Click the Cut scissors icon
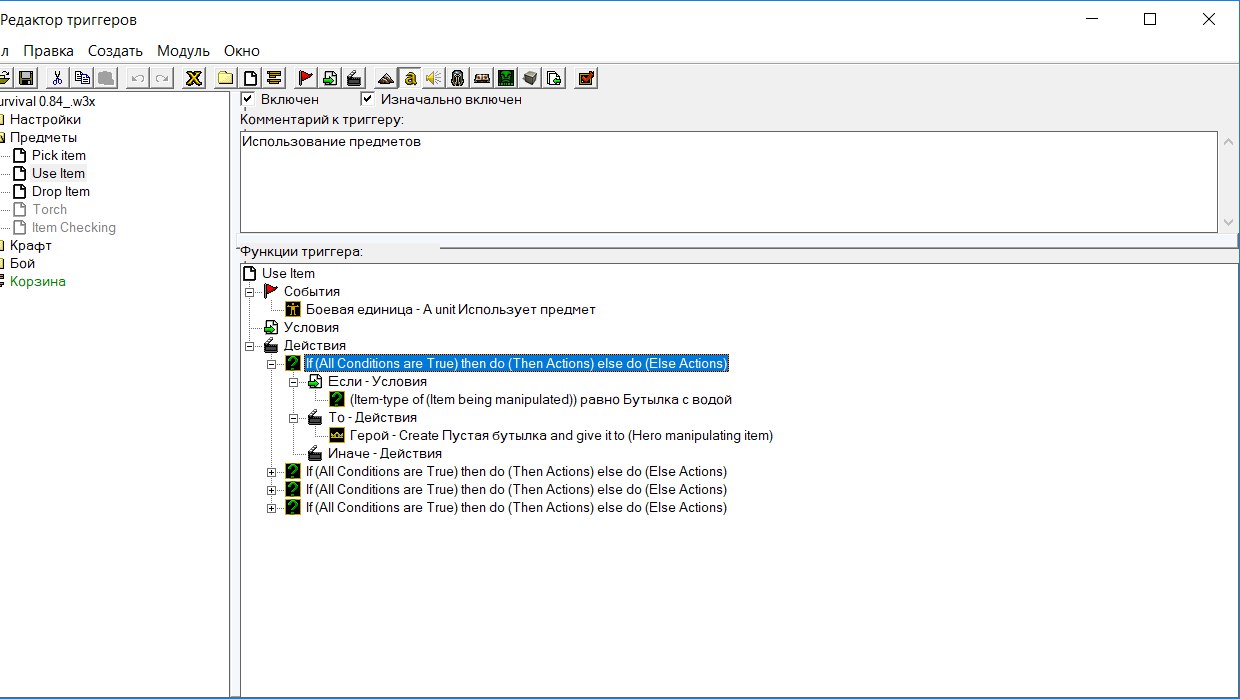 click(x=59, y=78)
